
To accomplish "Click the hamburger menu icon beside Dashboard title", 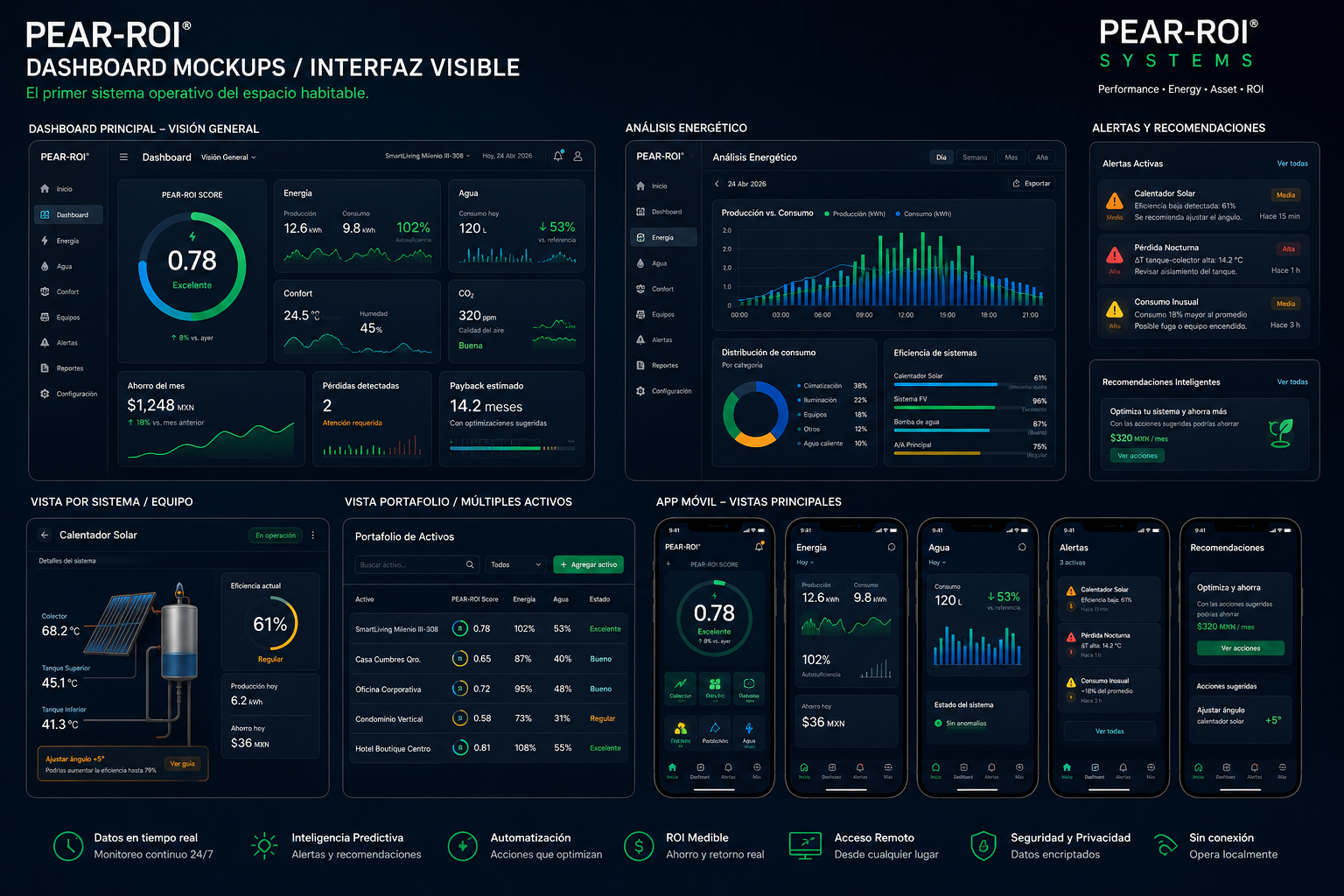I will [x=123, y=157].
